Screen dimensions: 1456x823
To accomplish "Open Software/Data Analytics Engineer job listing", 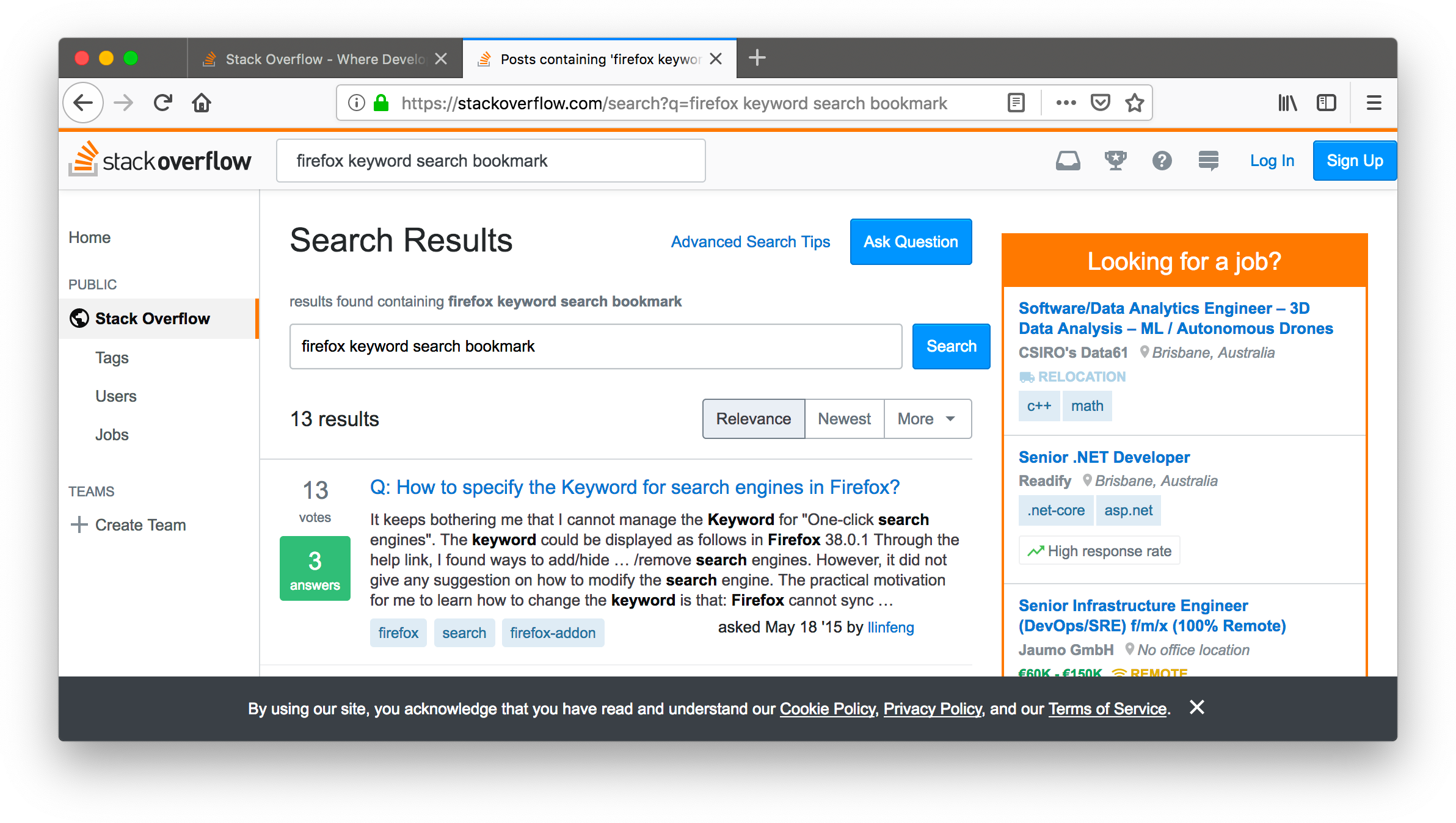I will [x=1176, y=318].
